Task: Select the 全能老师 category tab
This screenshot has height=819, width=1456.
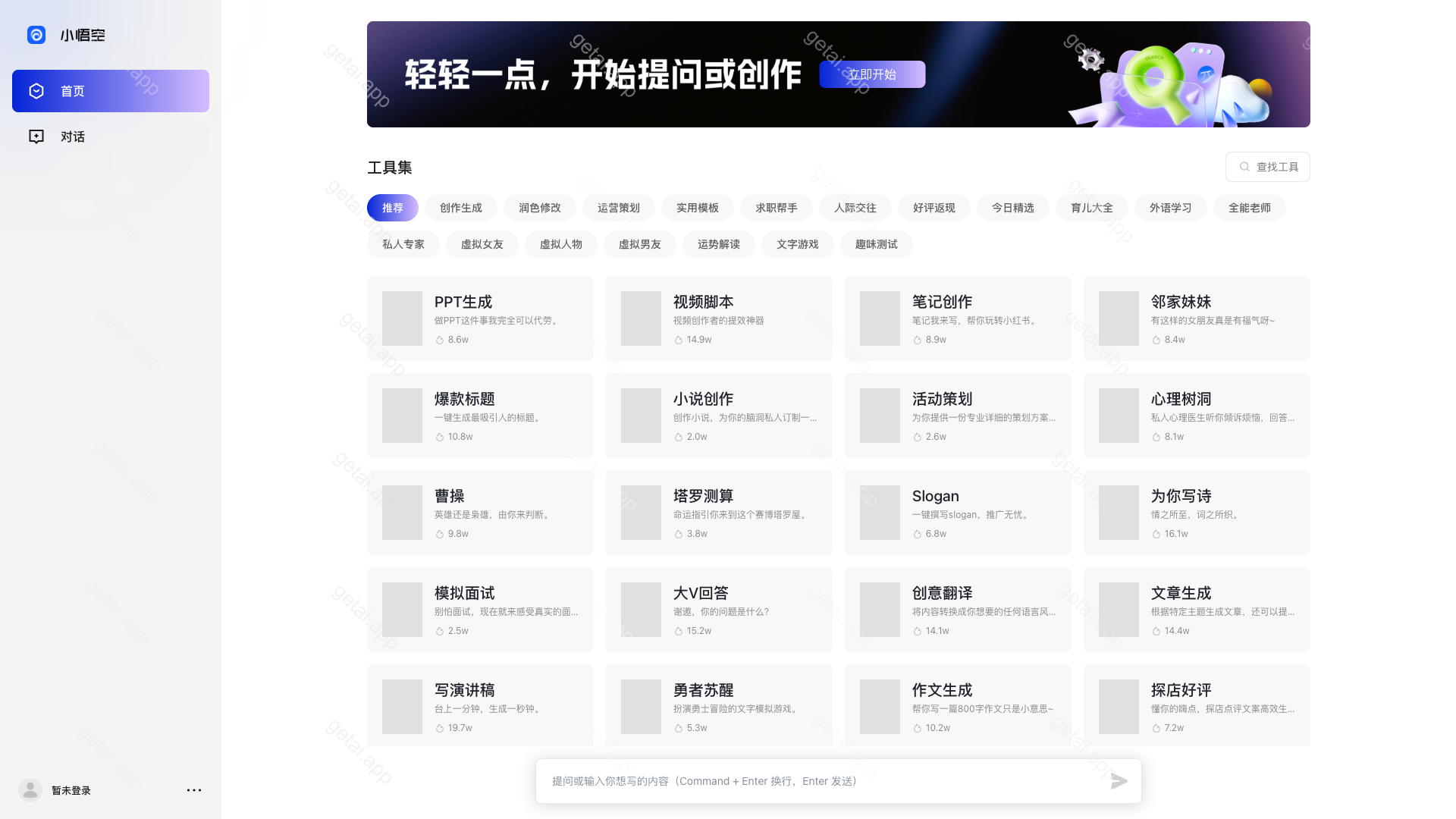Action: click(x=1250, y=208)
